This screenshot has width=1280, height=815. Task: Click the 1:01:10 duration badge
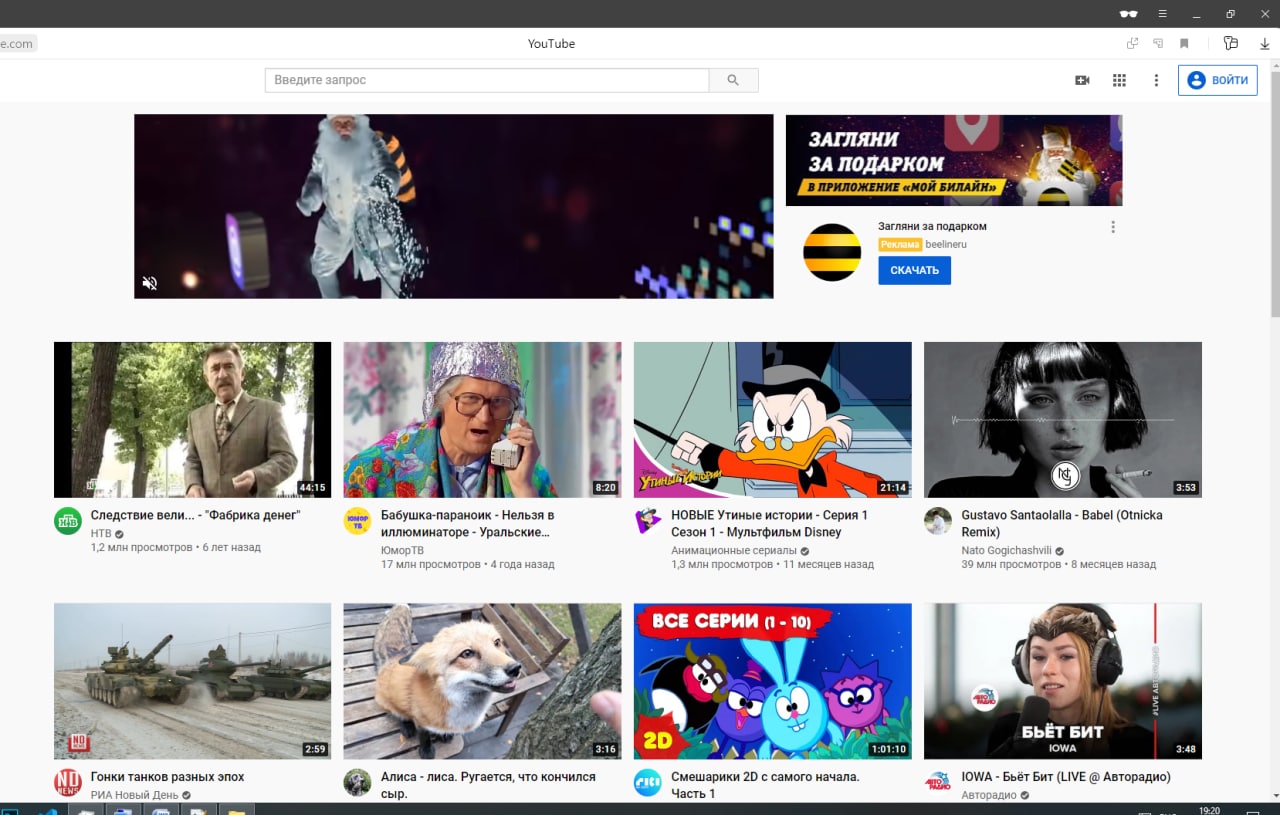888,749
